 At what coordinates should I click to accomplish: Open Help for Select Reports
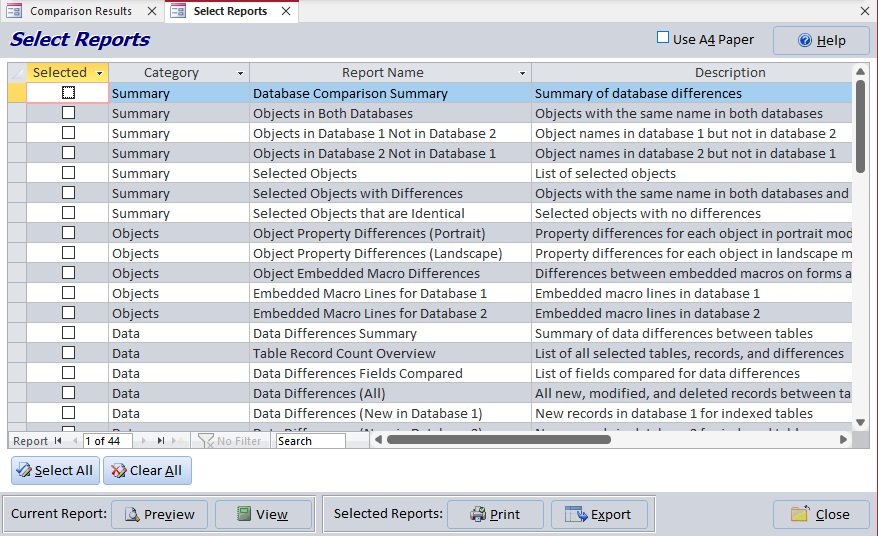(x=821, y=40)
